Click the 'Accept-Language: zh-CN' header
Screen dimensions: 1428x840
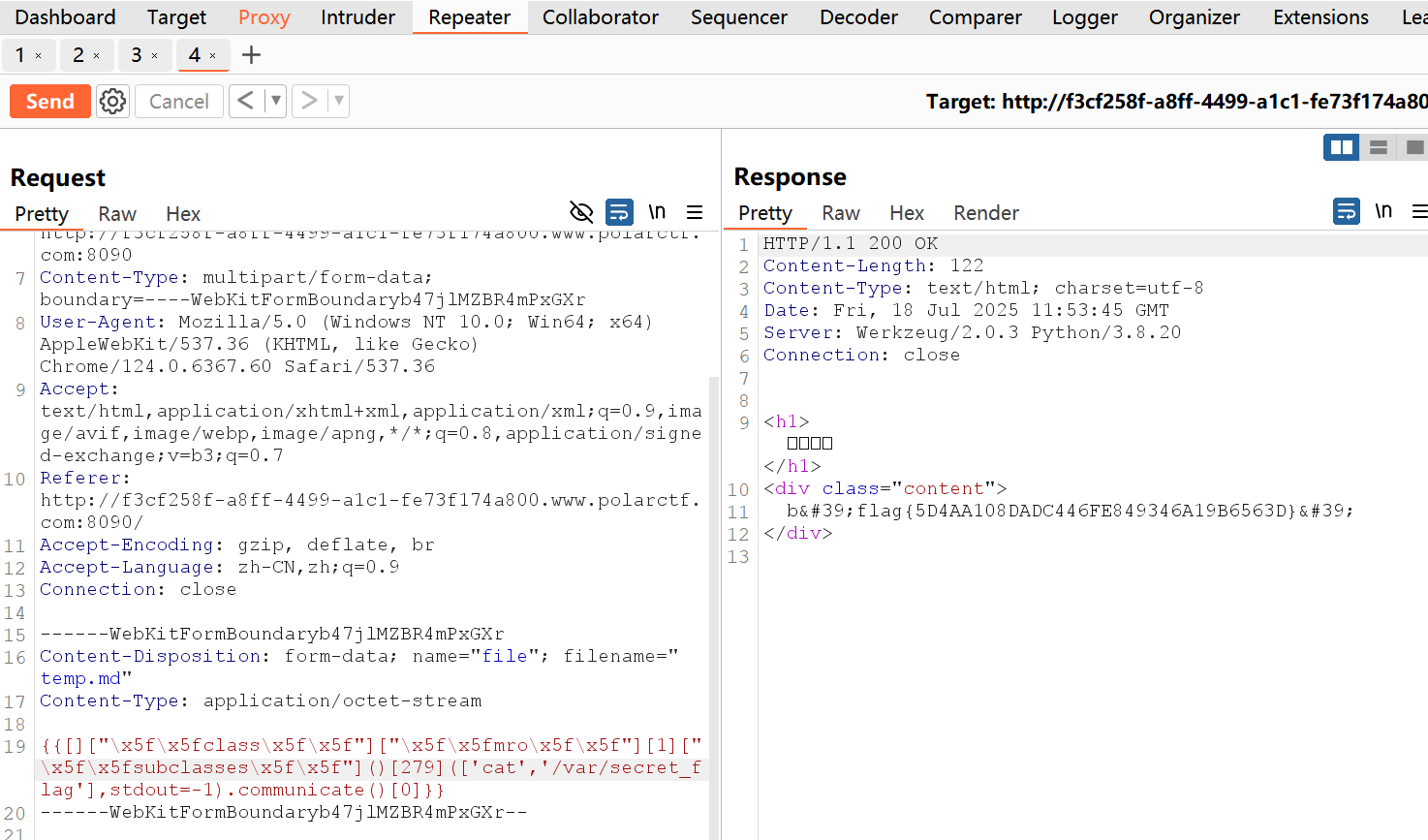pyautogui.click(x=219, y=567)
